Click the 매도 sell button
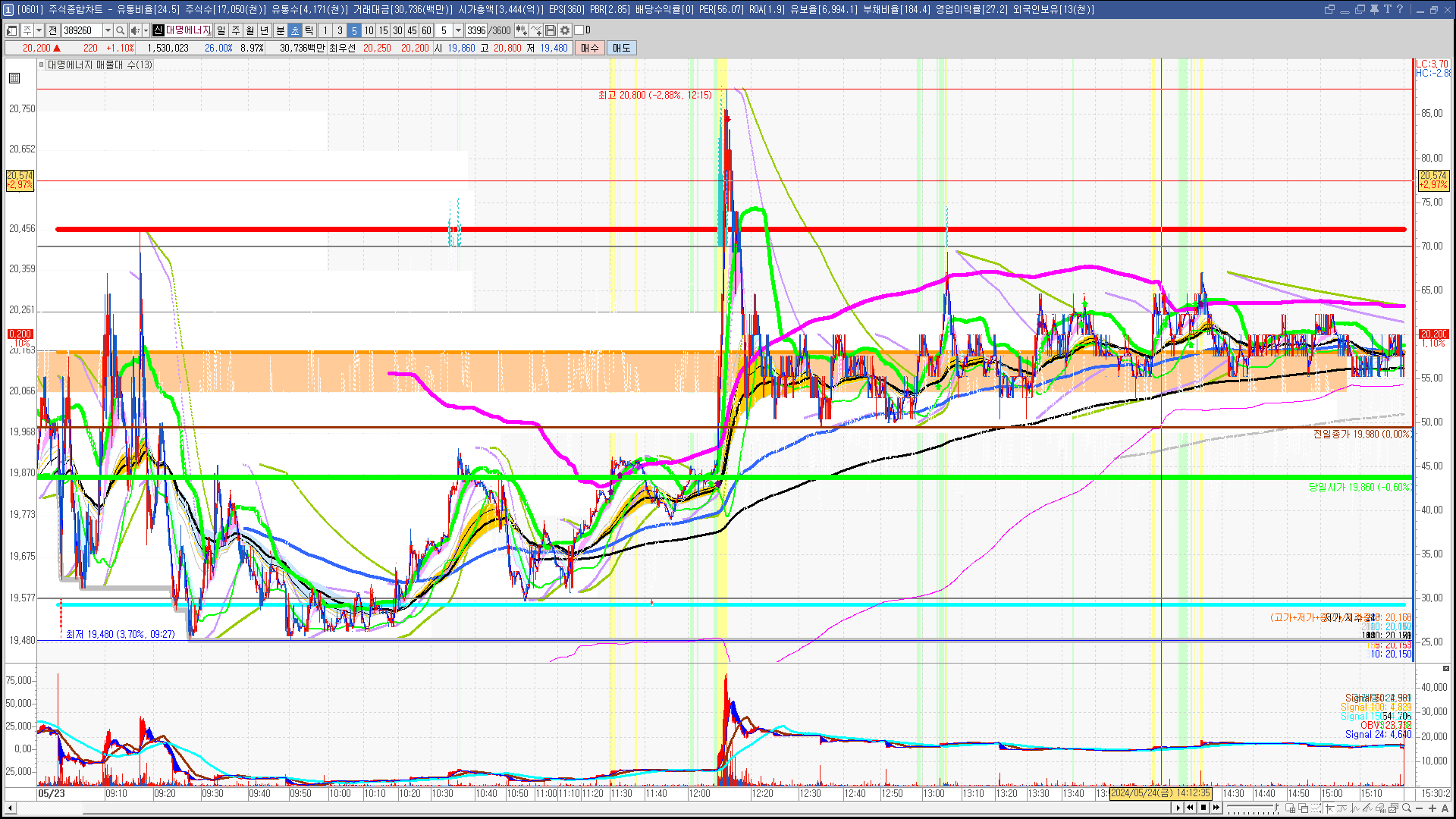Screen dimensions: 1456x819 point(622,48)
